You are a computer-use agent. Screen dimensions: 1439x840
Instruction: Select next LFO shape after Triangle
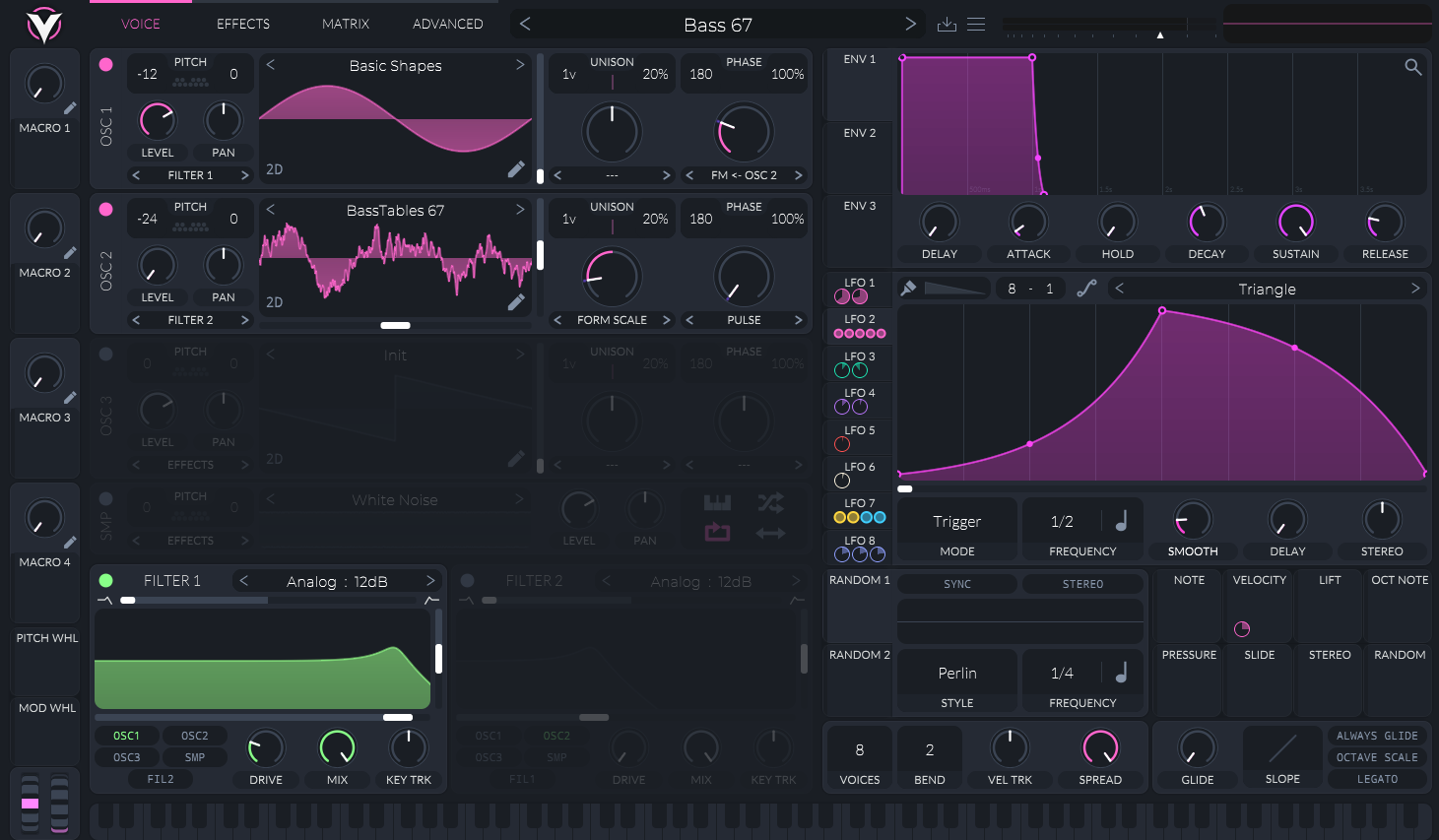(1415, 289)
